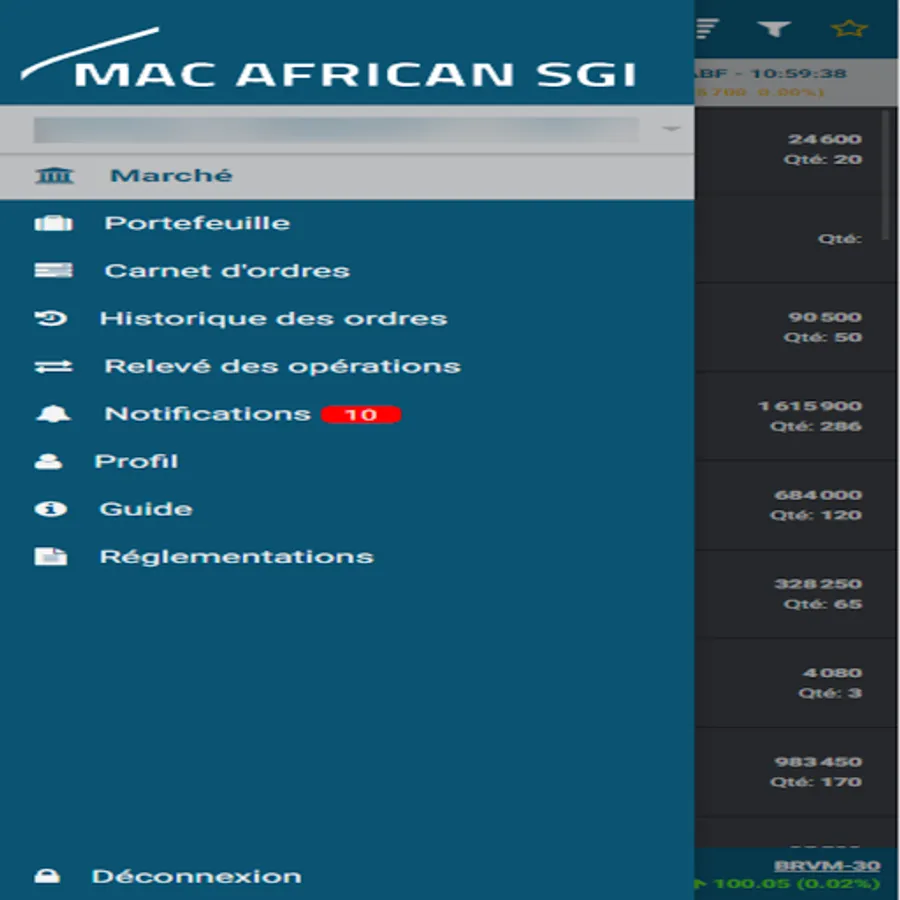Screen dimensions: 900x900
Task: Click the 10:59:38 time header
Action: point(798,73)
